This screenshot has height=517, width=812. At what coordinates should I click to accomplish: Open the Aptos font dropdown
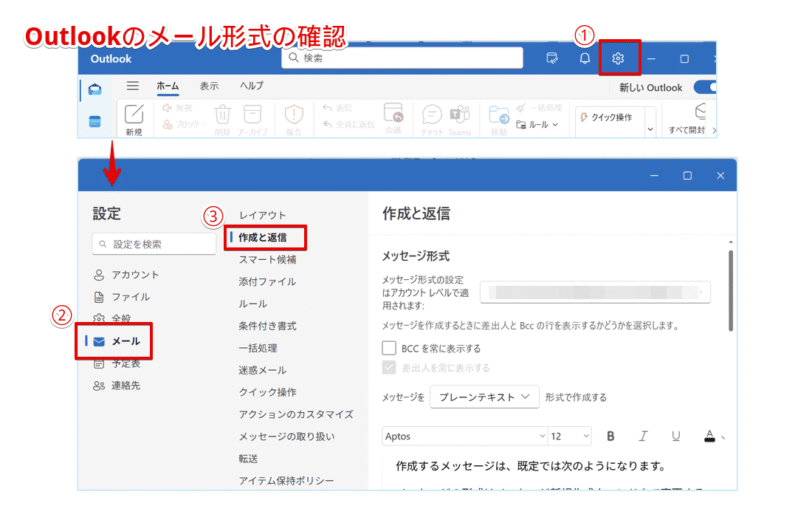(465, 436)
